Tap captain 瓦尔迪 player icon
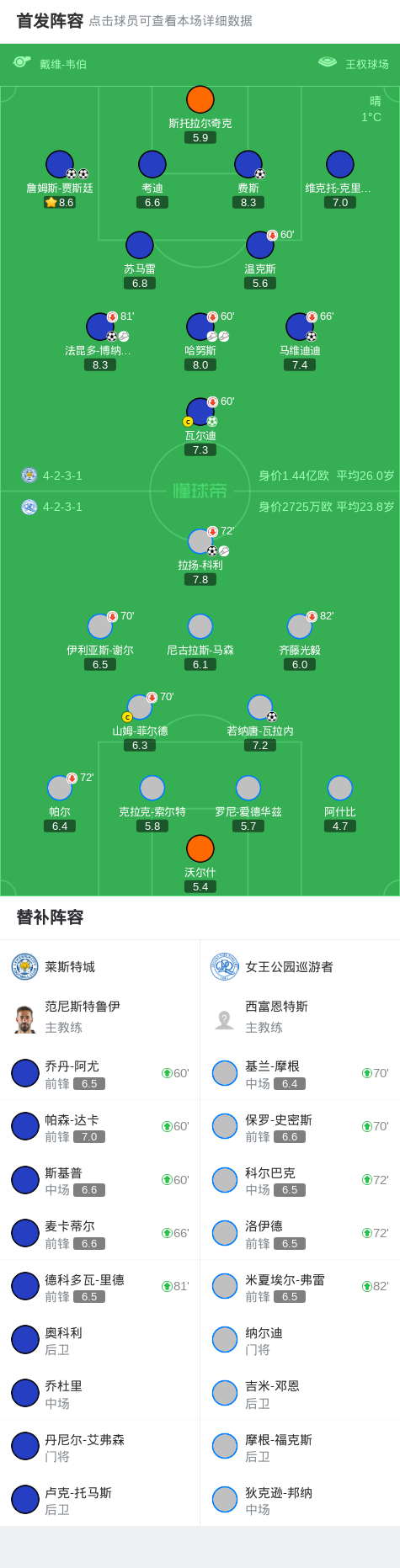This screenshot has height=1568, width=400. click(200, 412)
